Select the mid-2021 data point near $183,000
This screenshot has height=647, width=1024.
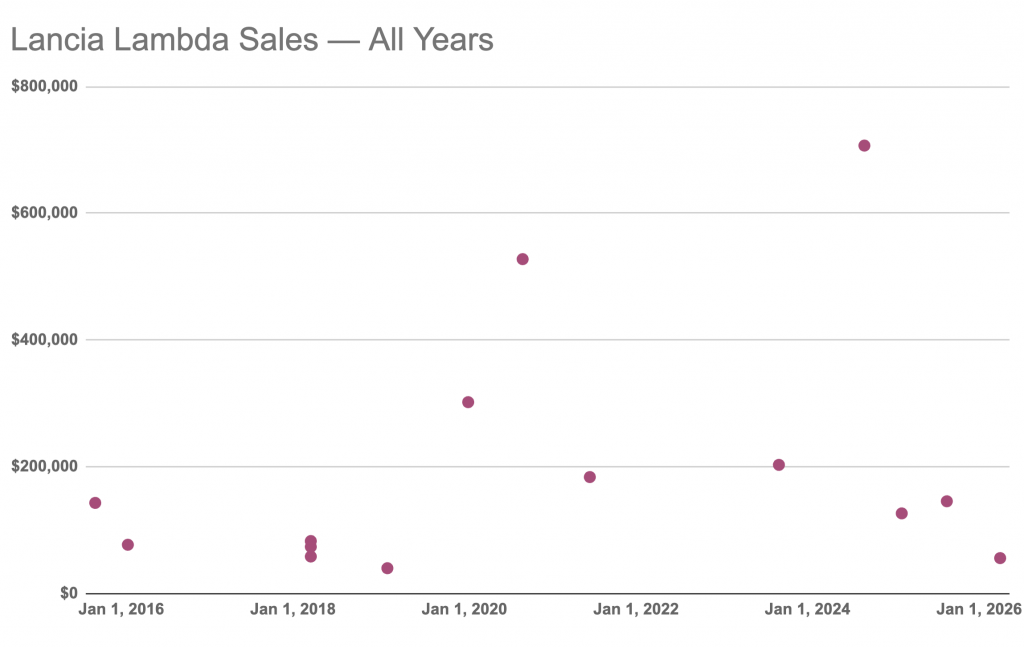coord(590,477)
